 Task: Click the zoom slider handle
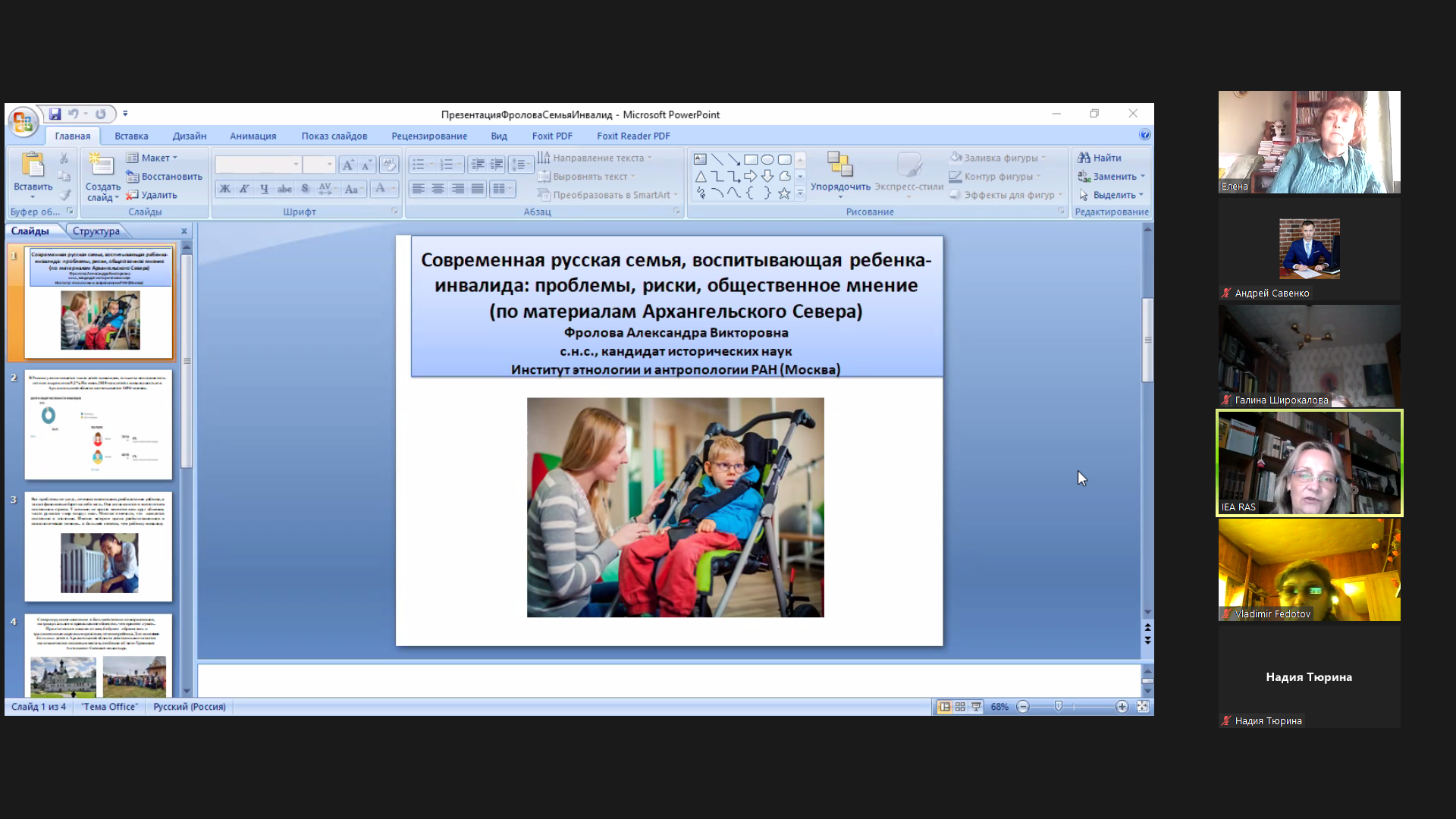pyautogui.click(x=1059, y=707)
